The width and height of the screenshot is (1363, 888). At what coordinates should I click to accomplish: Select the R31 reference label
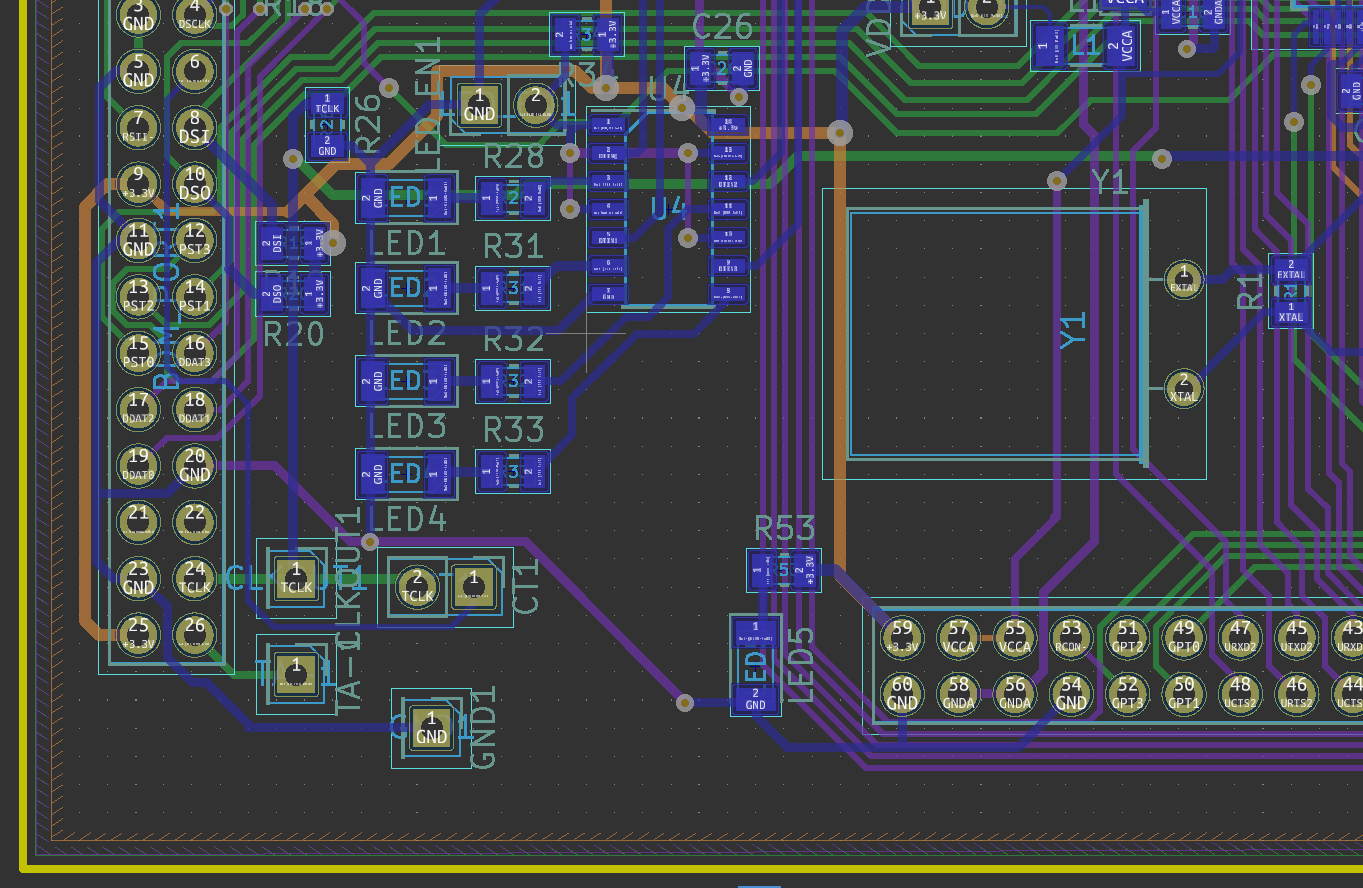click(x=514, y=246)
